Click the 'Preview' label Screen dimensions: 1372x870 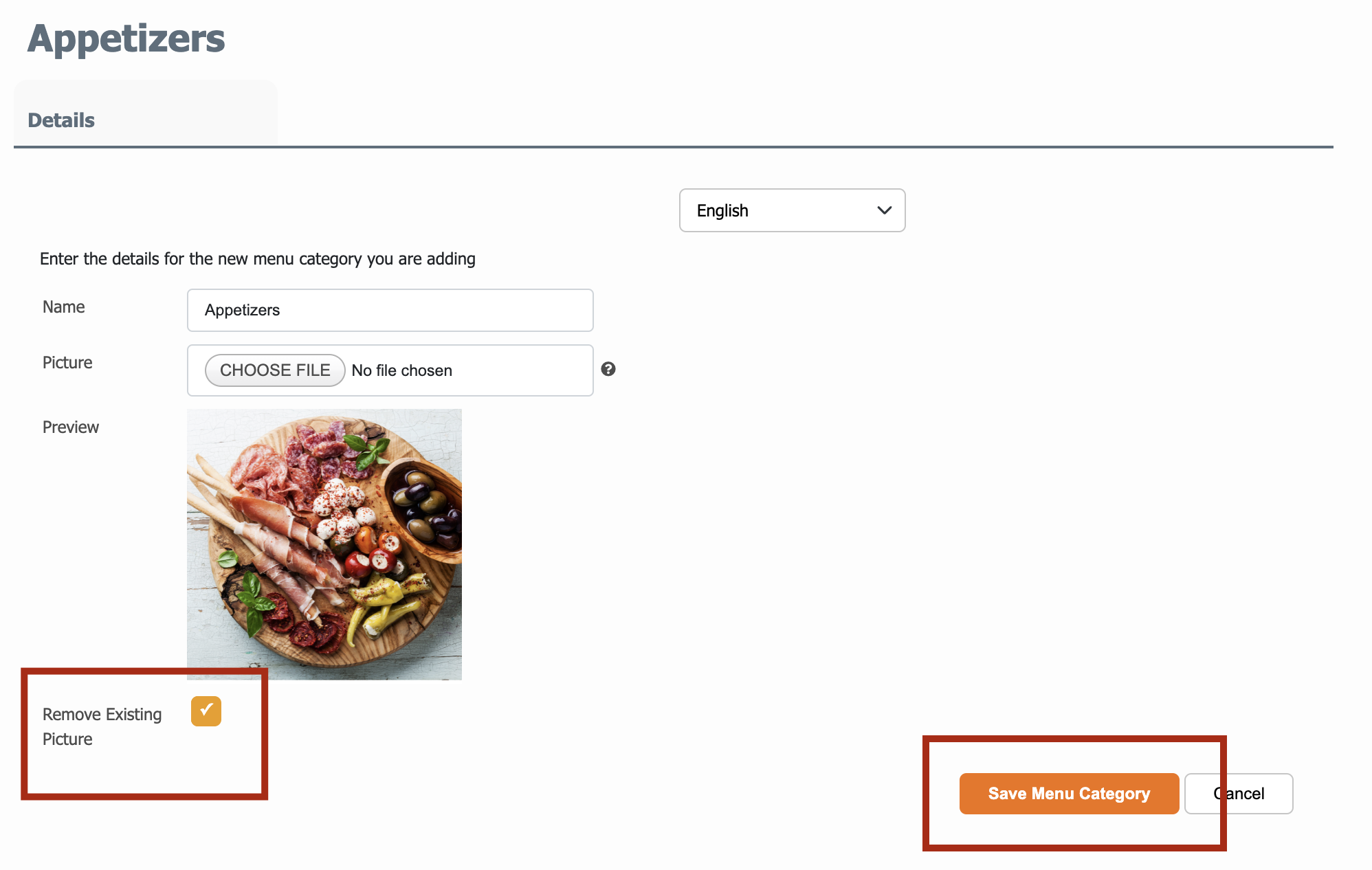coord(71,427)
